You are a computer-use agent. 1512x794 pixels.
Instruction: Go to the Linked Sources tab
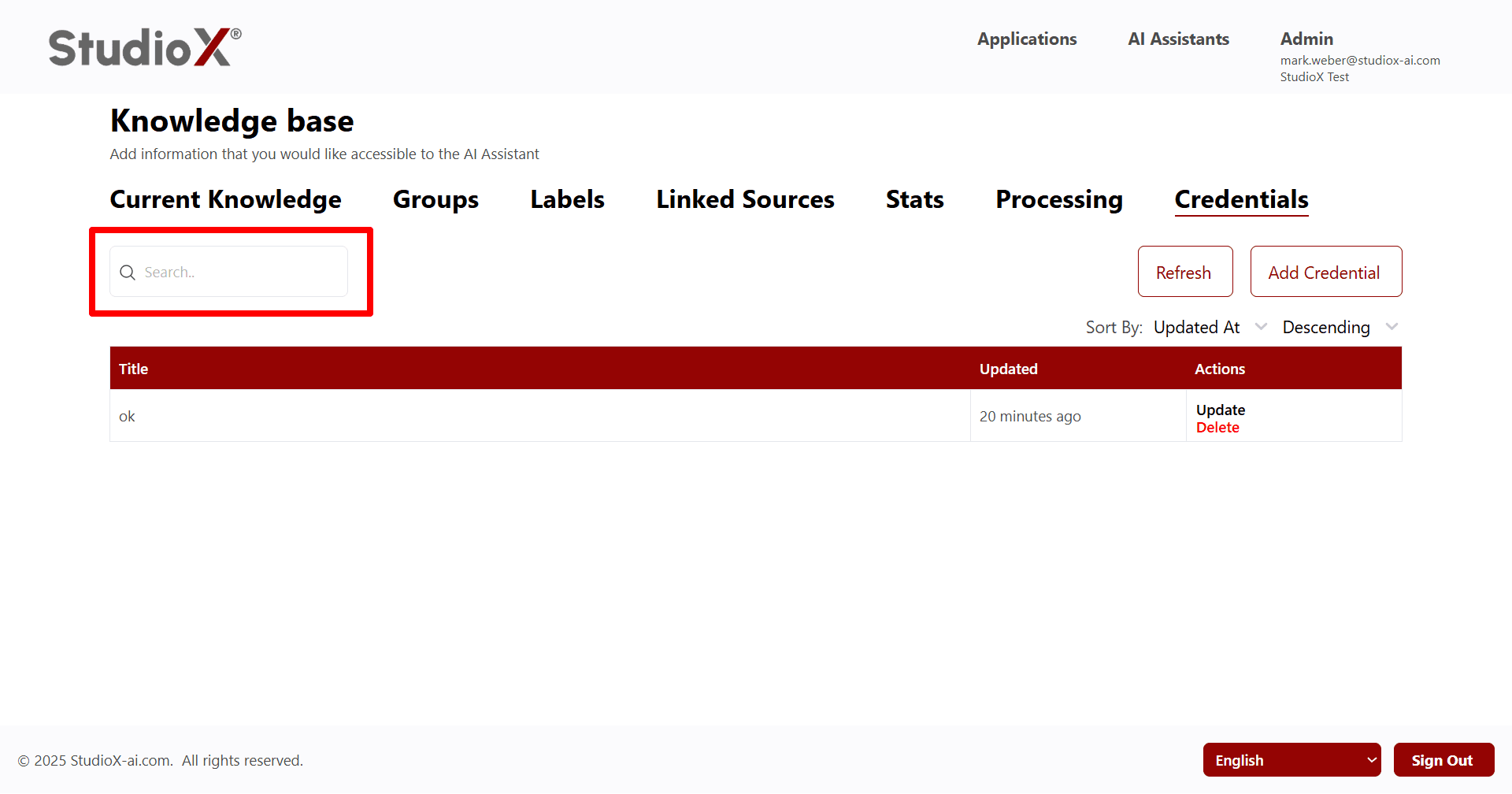[x=745, y=199]
